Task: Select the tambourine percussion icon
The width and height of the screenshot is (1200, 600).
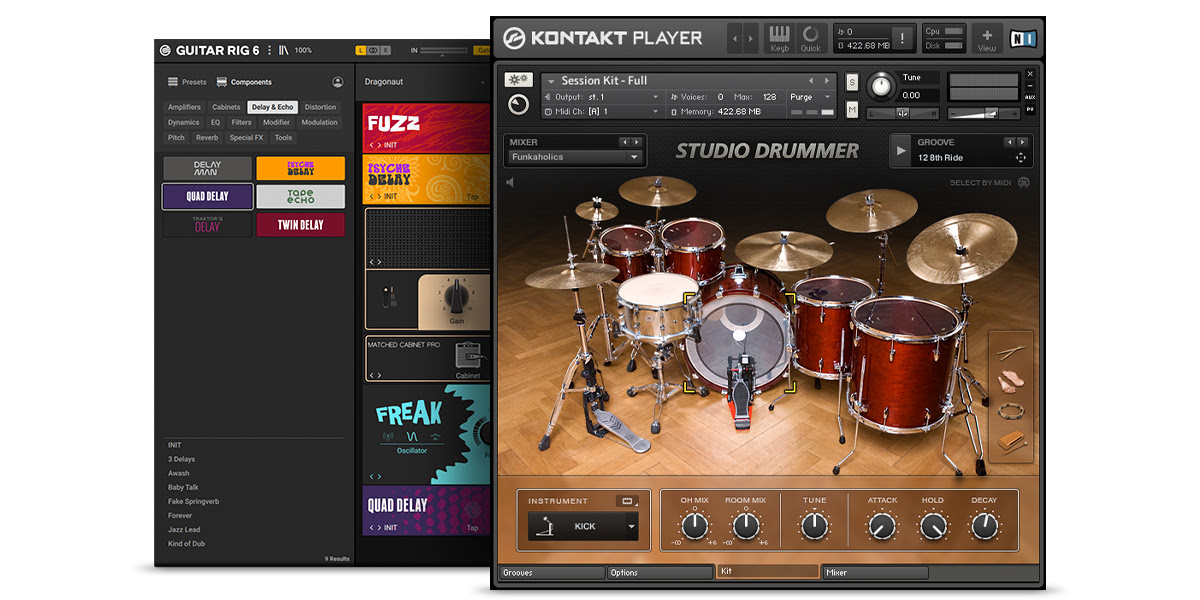Action: click(x=1012, y=410)
